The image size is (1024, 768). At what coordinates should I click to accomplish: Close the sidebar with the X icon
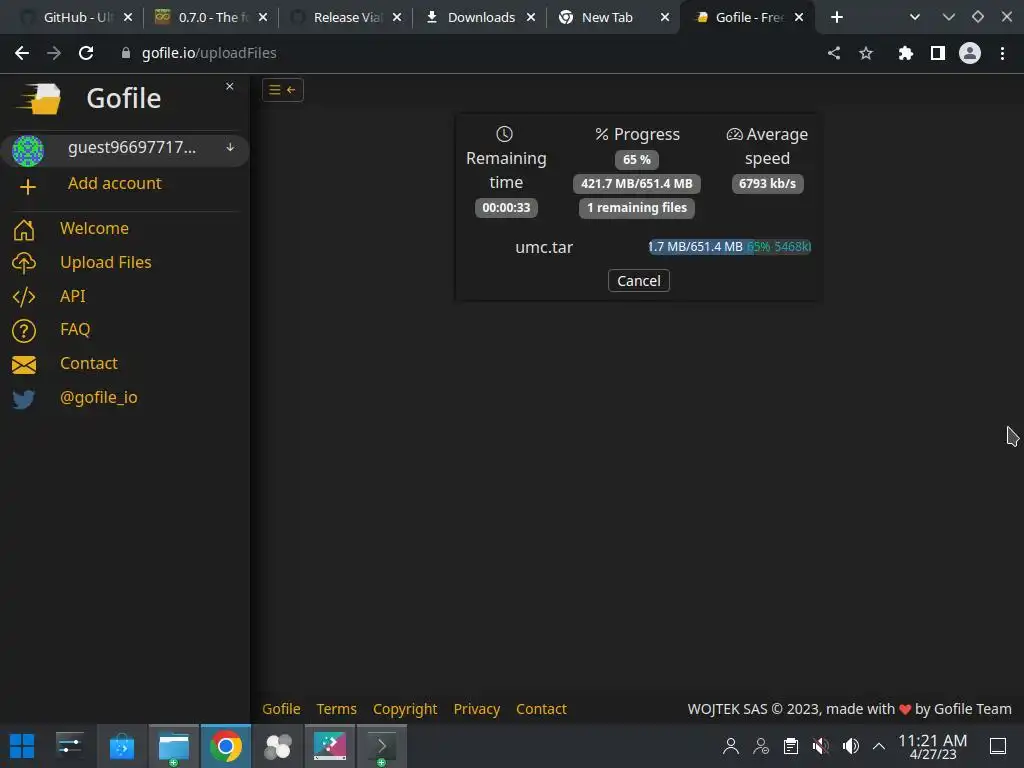[x=229, y=86]
